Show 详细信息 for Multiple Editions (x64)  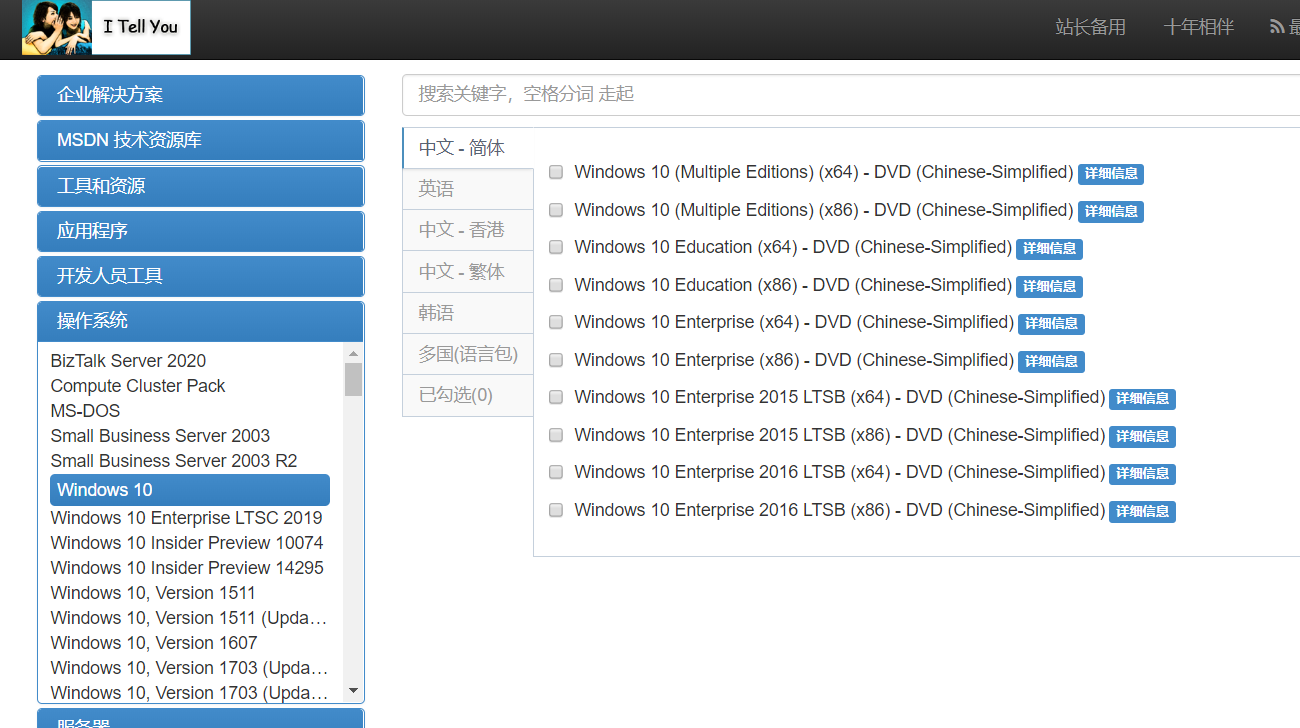tap(1111, 174)
